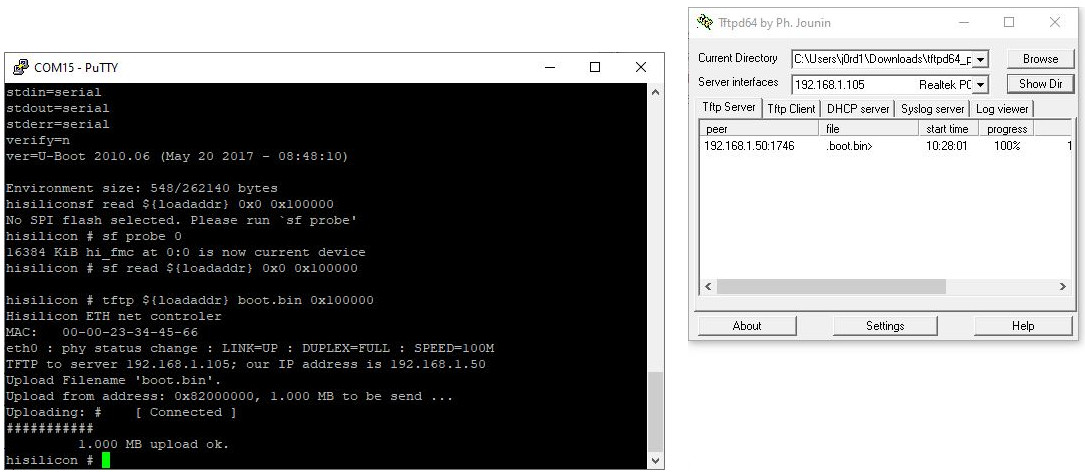This screenshot has height=475, width=1085.
Task: Open the DHCP server tab
Action: (858, 109)
